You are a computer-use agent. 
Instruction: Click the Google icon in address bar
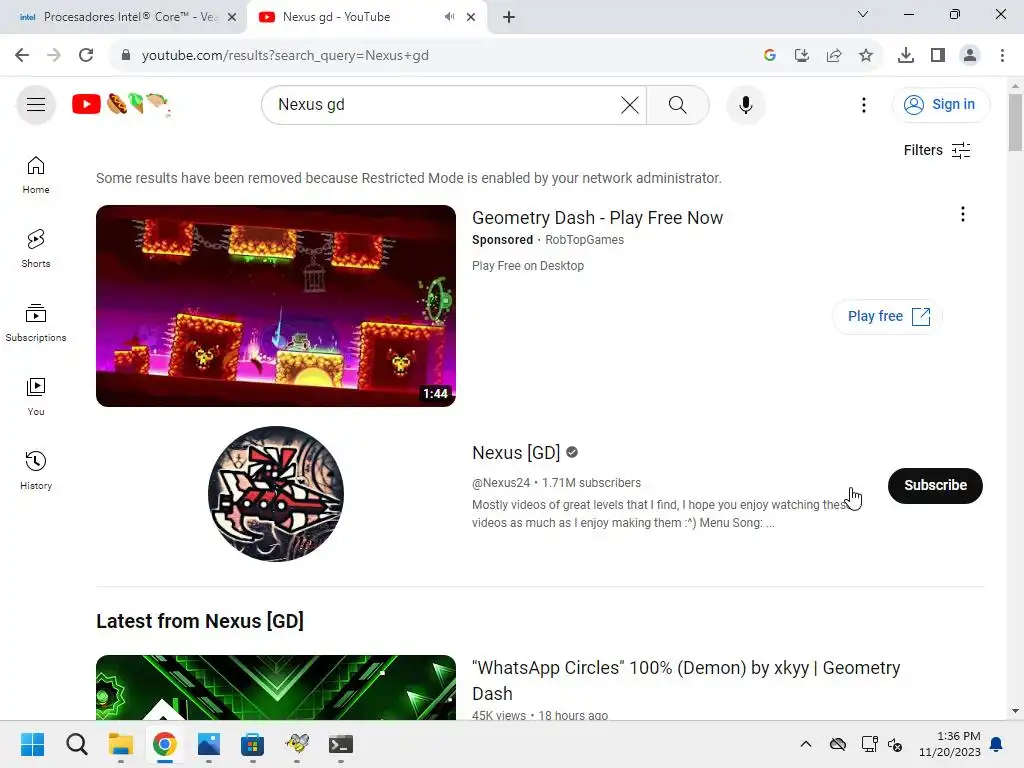coord(770,56)
